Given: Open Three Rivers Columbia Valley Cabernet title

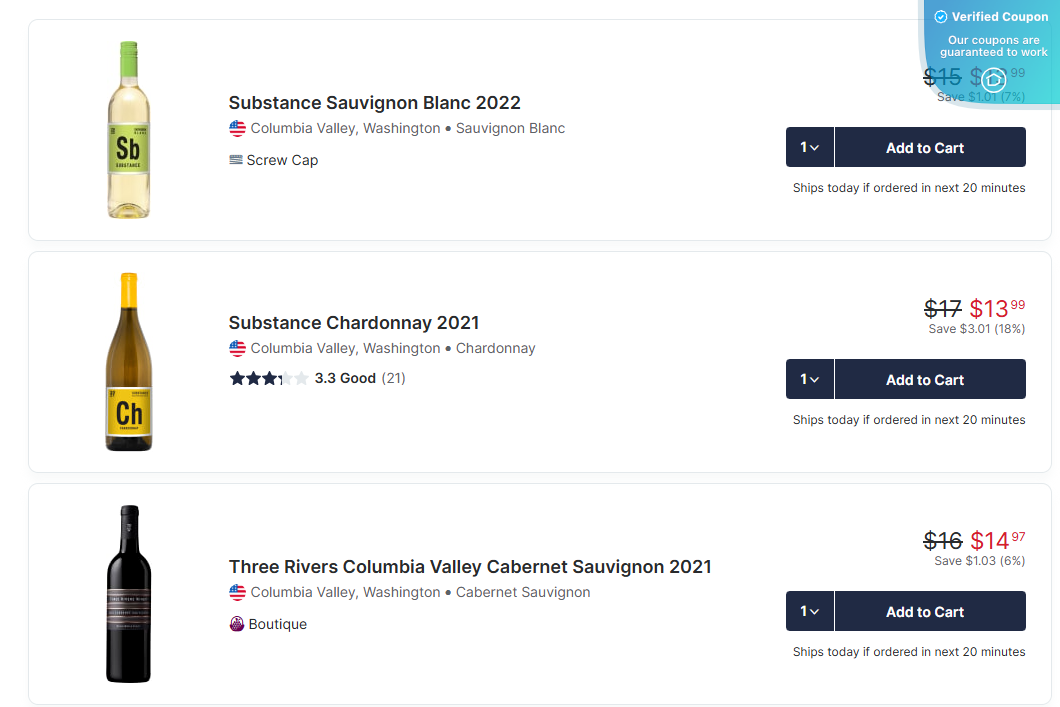Looking at the screenshot, I should [x=470, y=567].
